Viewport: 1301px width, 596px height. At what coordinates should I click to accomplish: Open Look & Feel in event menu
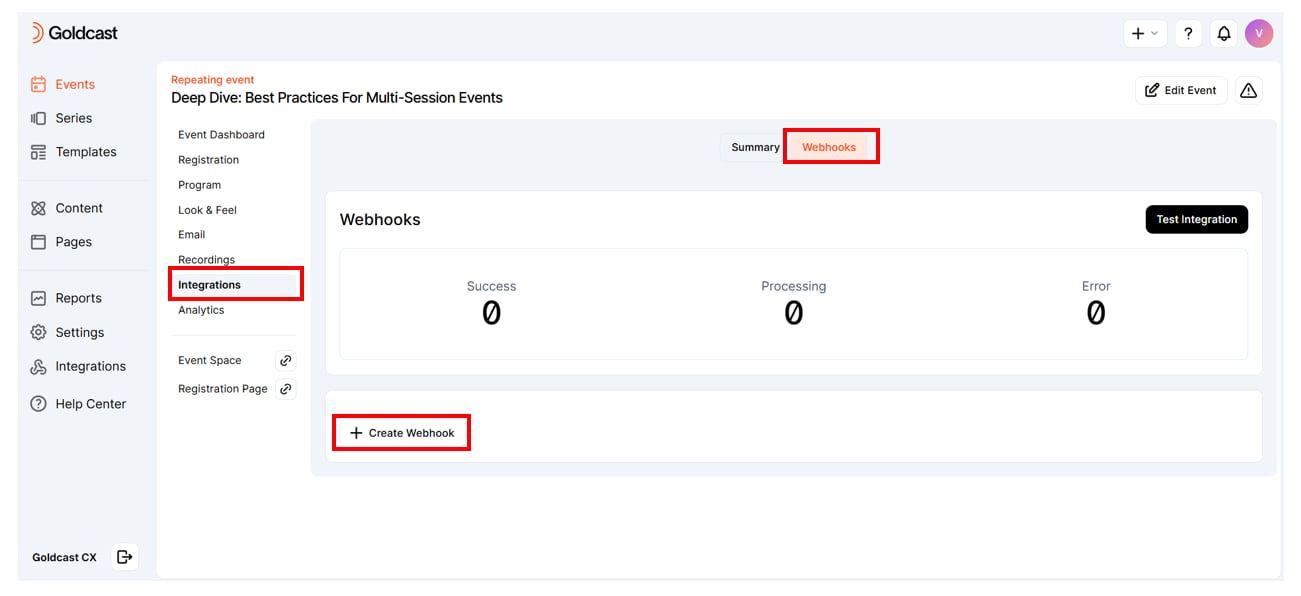point(207,210)
